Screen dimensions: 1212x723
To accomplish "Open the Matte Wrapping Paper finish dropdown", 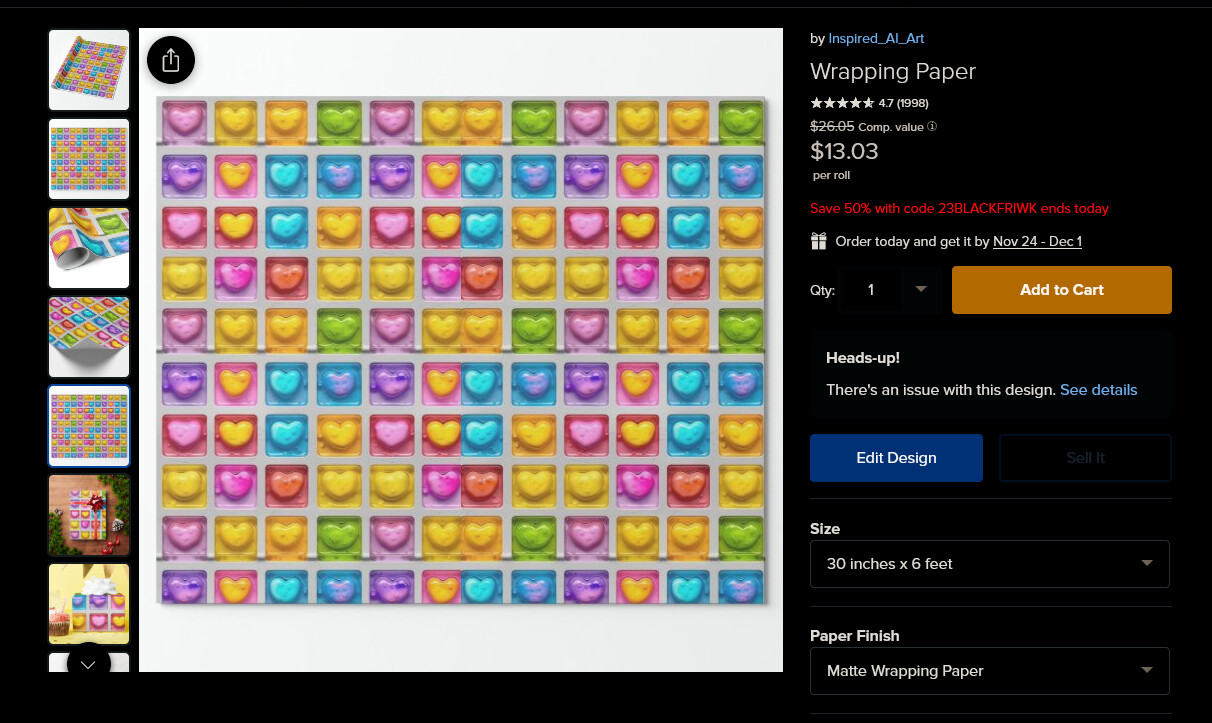I will [x=990, y=671].
